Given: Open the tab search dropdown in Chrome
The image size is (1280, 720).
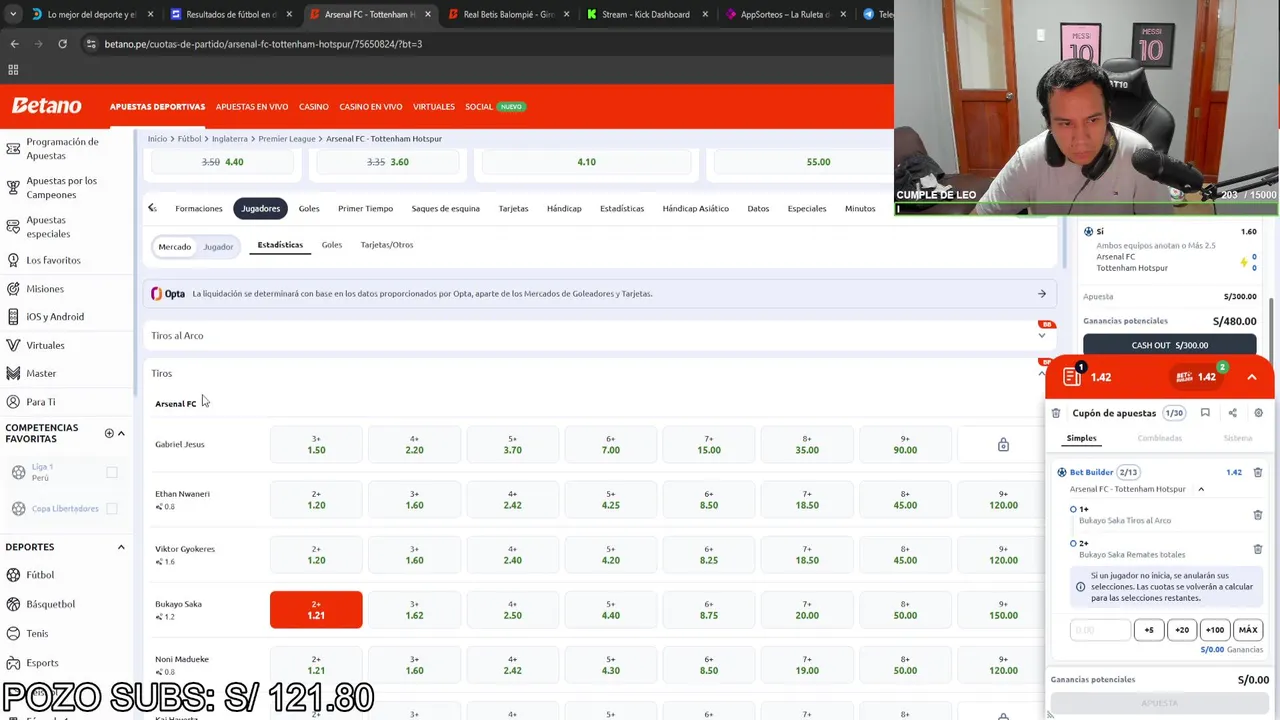Looking at the screenshot, I should (x=11, y=14).
